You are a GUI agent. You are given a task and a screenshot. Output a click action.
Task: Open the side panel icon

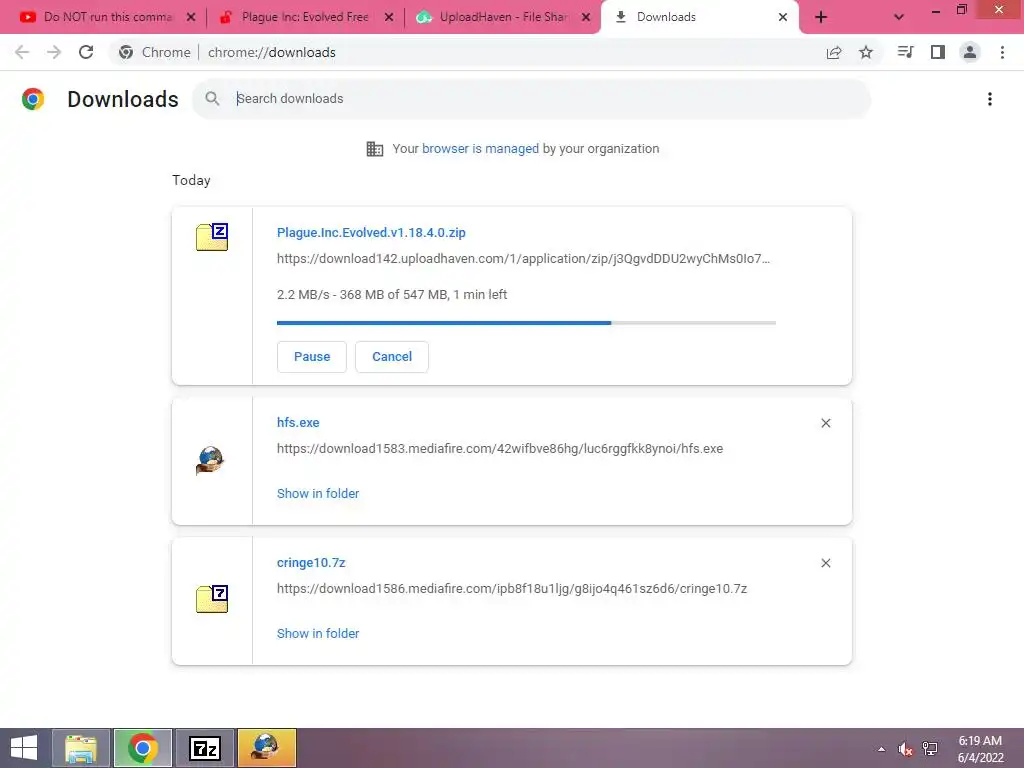click(938, 52)
